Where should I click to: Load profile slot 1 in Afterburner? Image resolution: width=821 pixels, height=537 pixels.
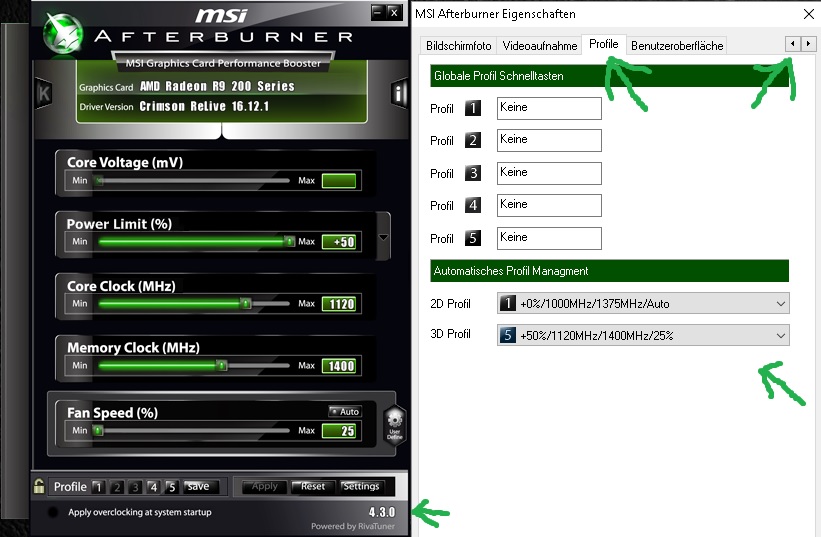pos(98,487)
